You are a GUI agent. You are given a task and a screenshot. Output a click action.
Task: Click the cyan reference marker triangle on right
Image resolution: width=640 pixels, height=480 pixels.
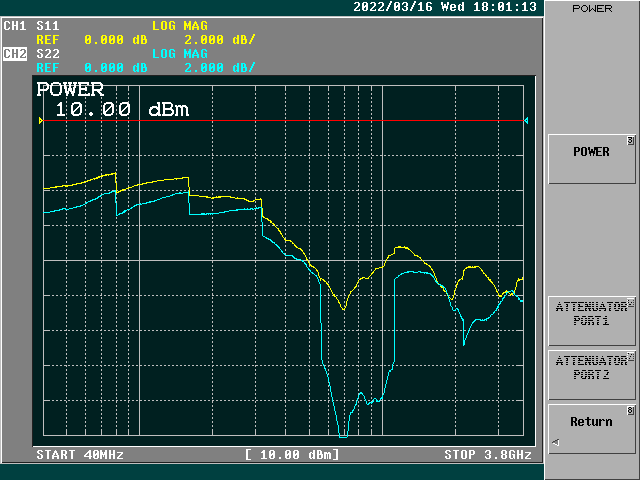526,120
